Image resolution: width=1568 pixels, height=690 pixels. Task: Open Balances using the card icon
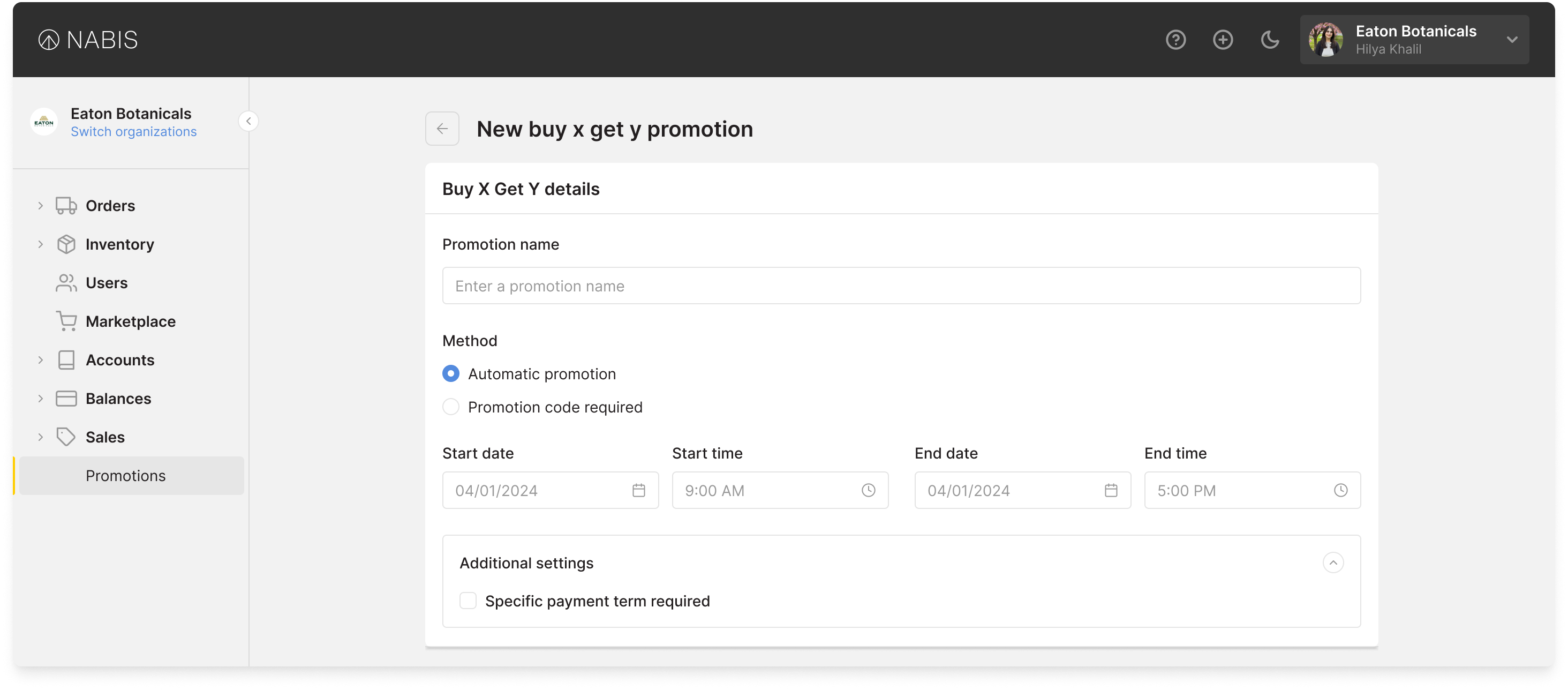pos(66,398)
